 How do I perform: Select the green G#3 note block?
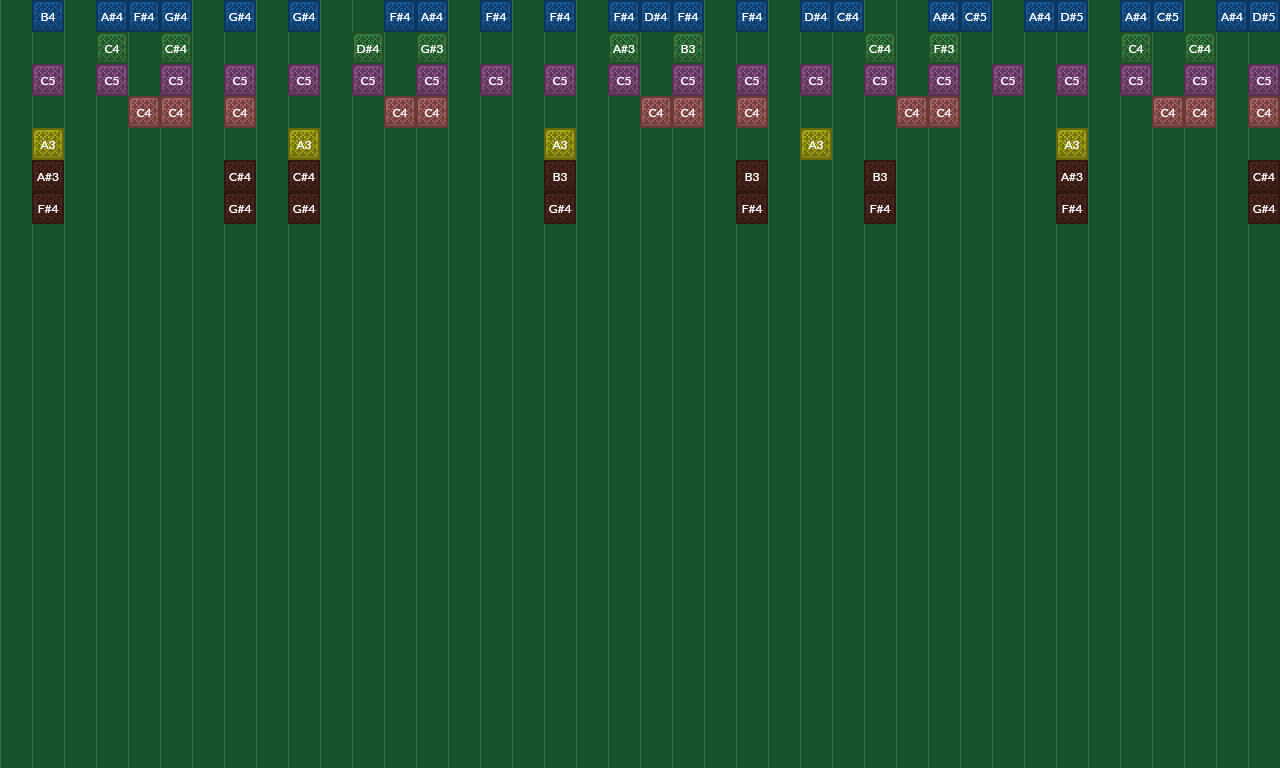coord(432,49)
